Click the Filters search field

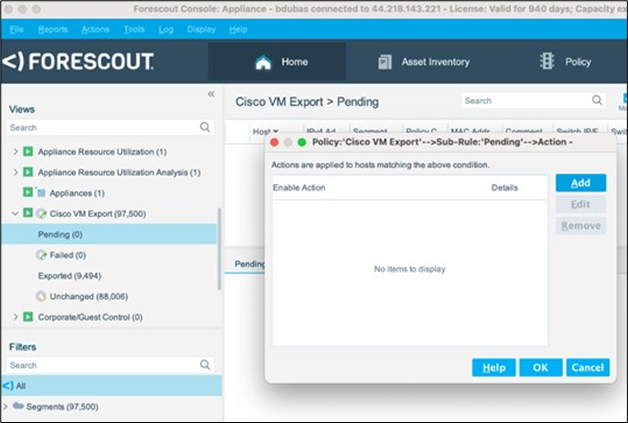click(111, 365)
